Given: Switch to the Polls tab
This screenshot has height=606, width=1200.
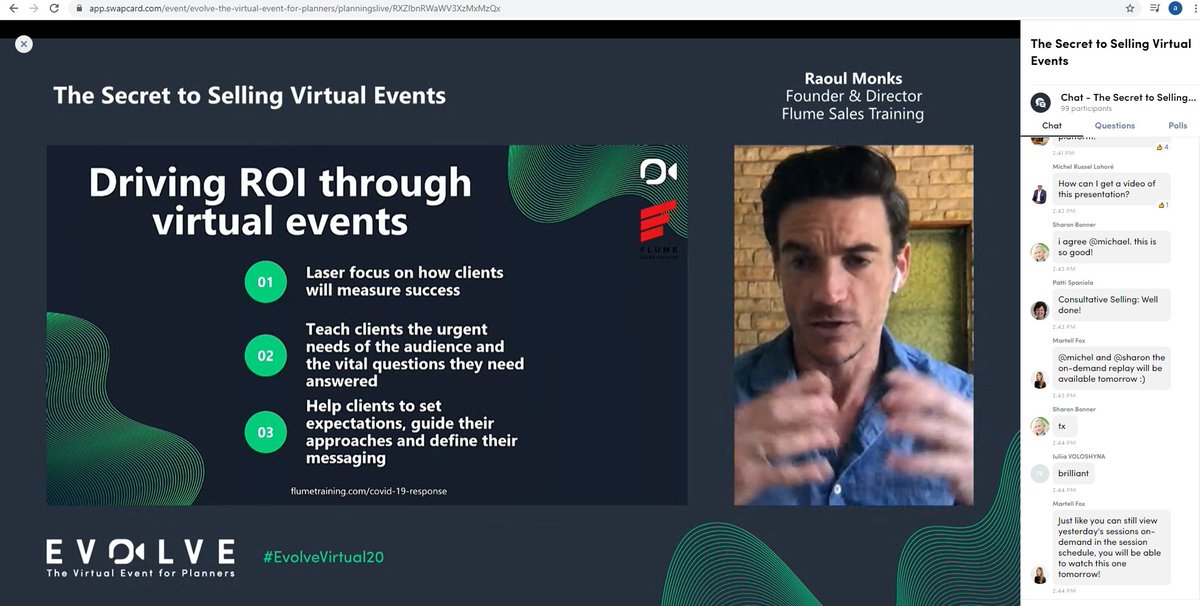Looking at the screenshot, I should tap(1178, 126).
